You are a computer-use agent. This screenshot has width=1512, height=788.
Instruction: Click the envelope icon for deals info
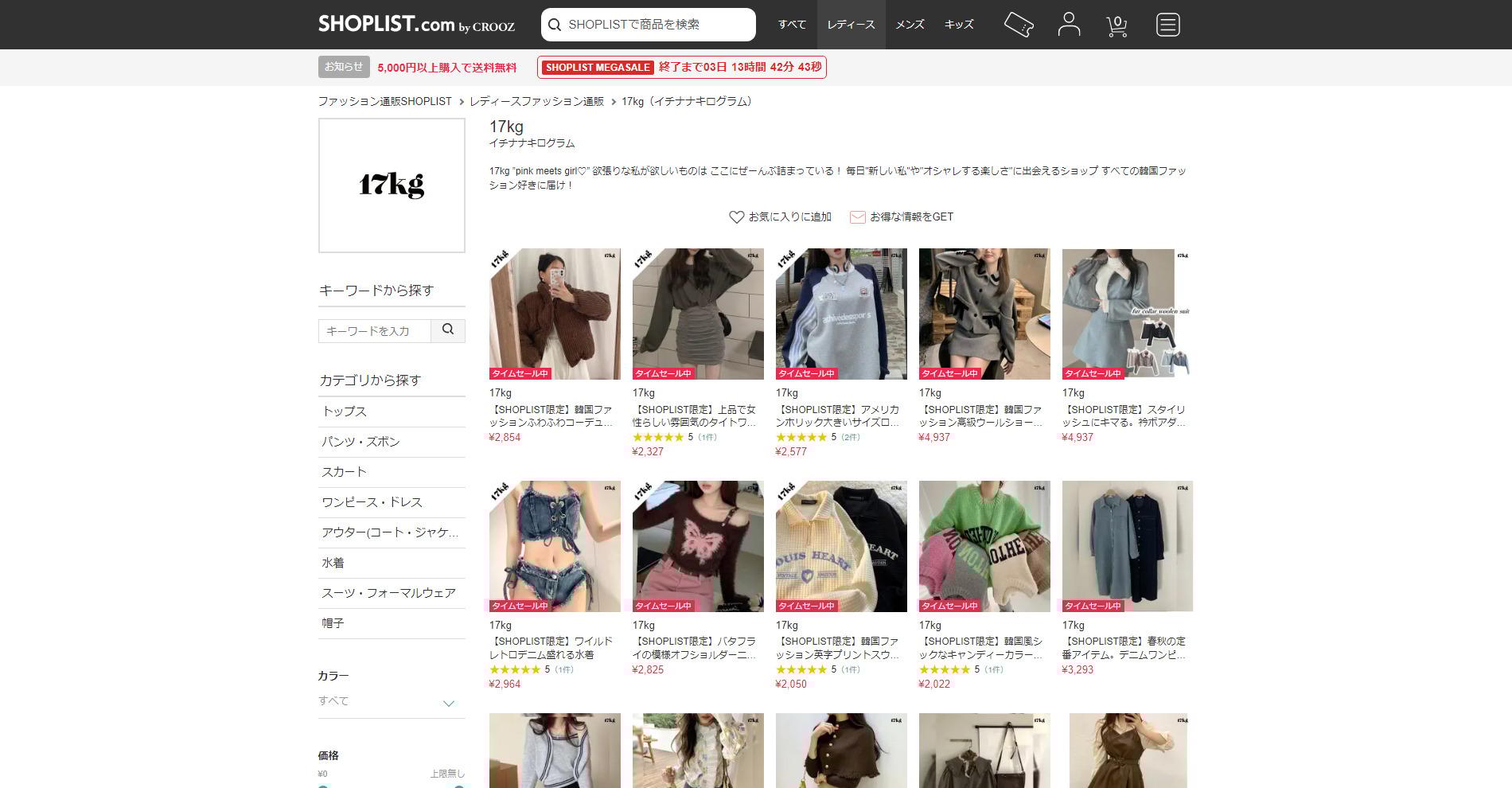point(857,217)
